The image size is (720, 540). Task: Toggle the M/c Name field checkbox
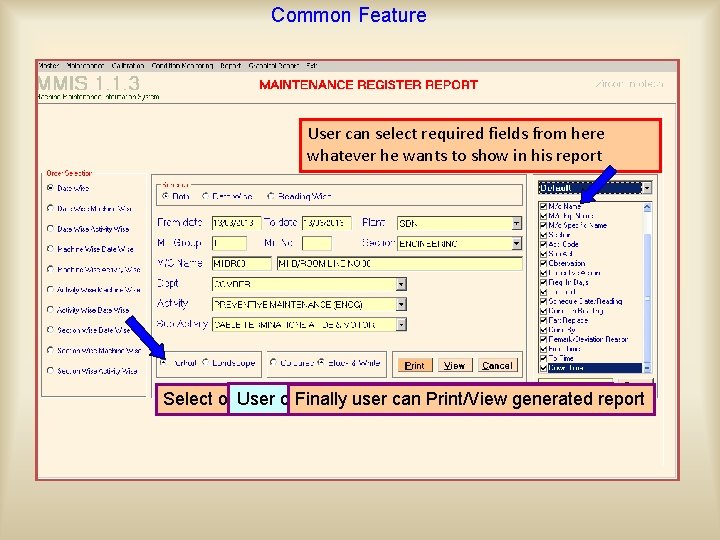(544, 206)
